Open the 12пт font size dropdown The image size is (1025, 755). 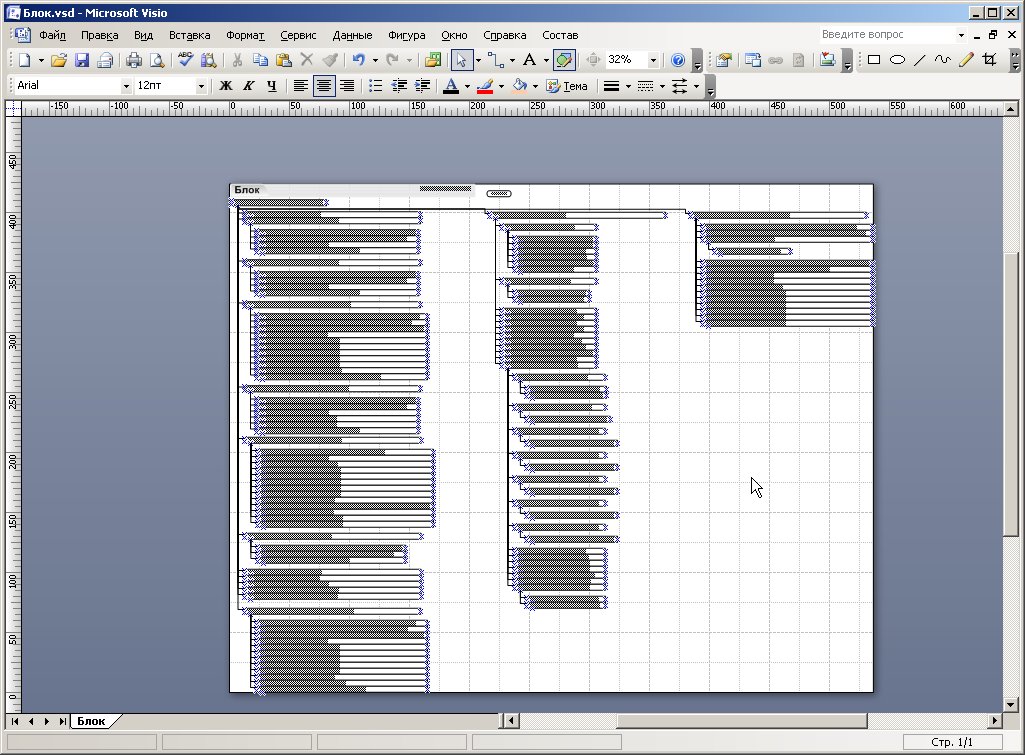click(201, 86)
